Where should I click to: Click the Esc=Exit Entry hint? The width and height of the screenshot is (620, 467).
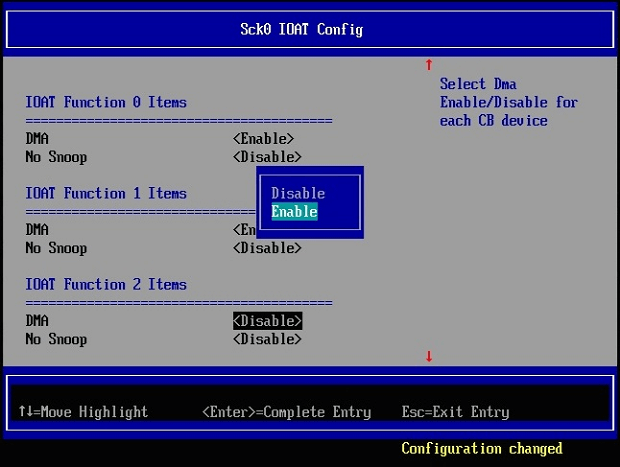(456, 412)
